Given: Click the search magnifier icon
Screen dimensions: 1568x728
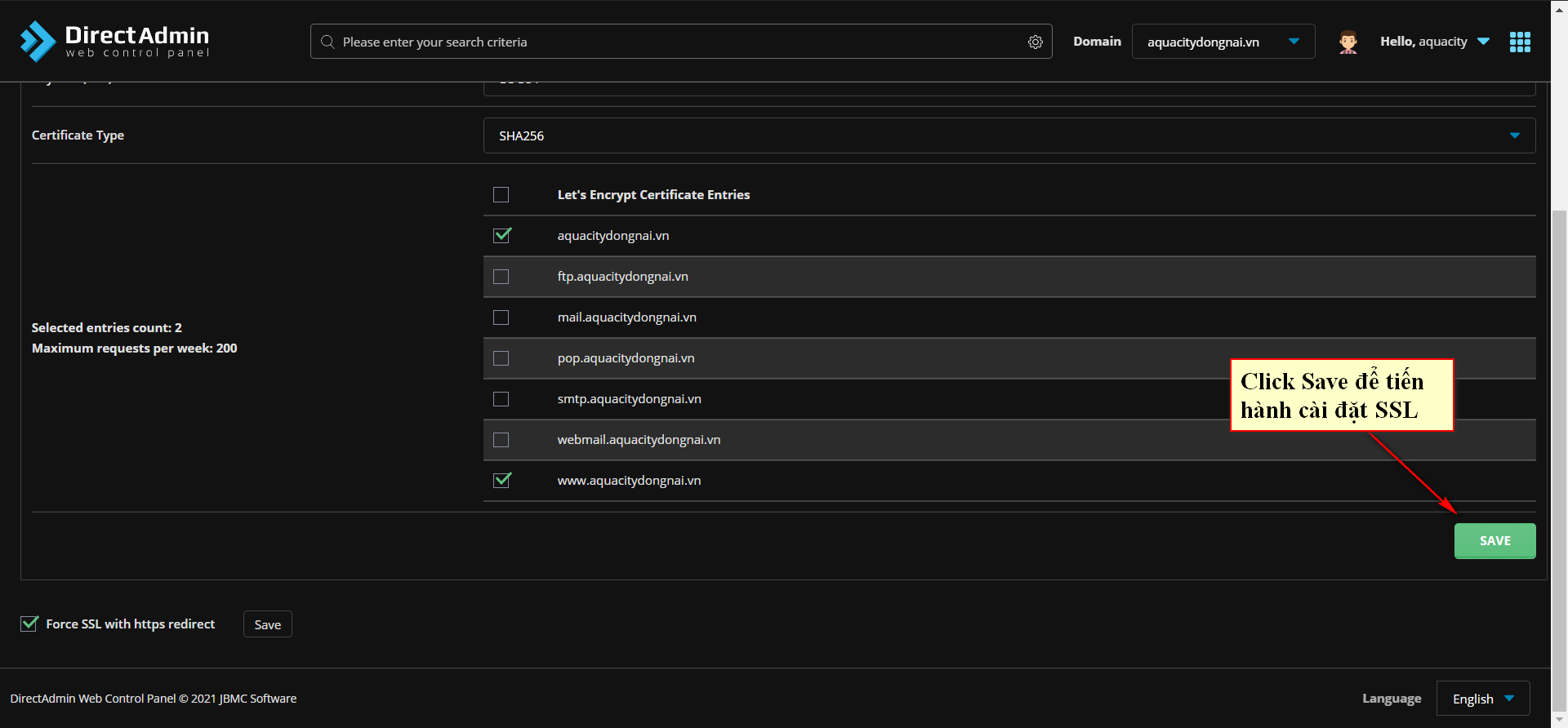Looking at the screenshot, I should (327, 42).
